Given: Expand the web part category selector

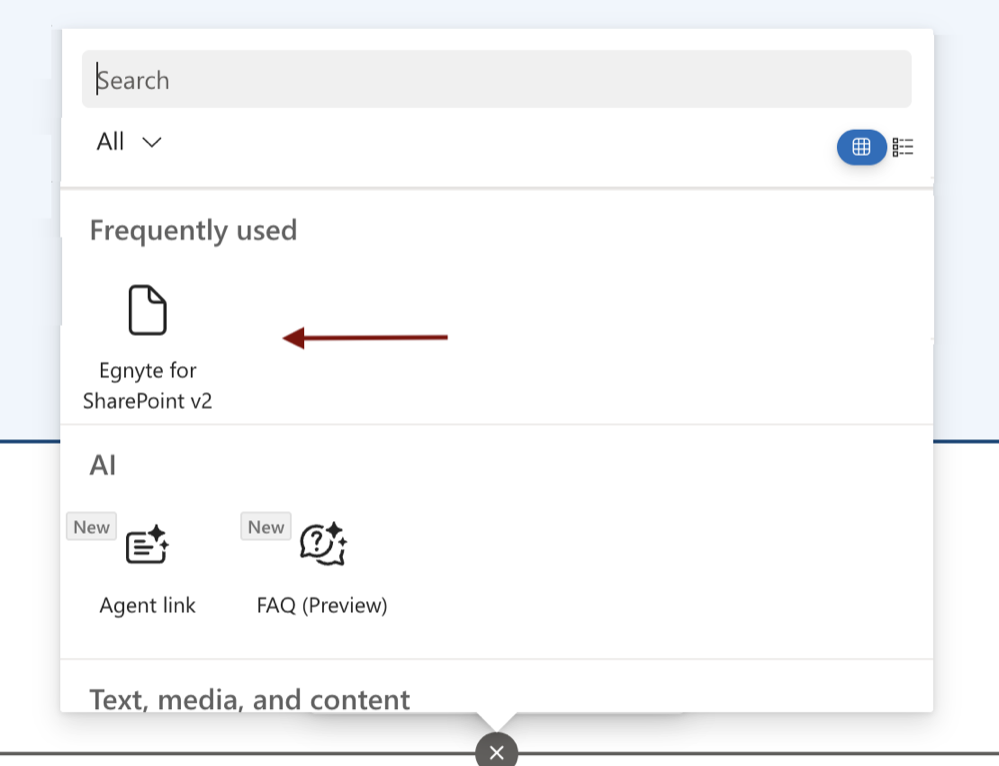Looking at the screenshot, I should point(128,141).
